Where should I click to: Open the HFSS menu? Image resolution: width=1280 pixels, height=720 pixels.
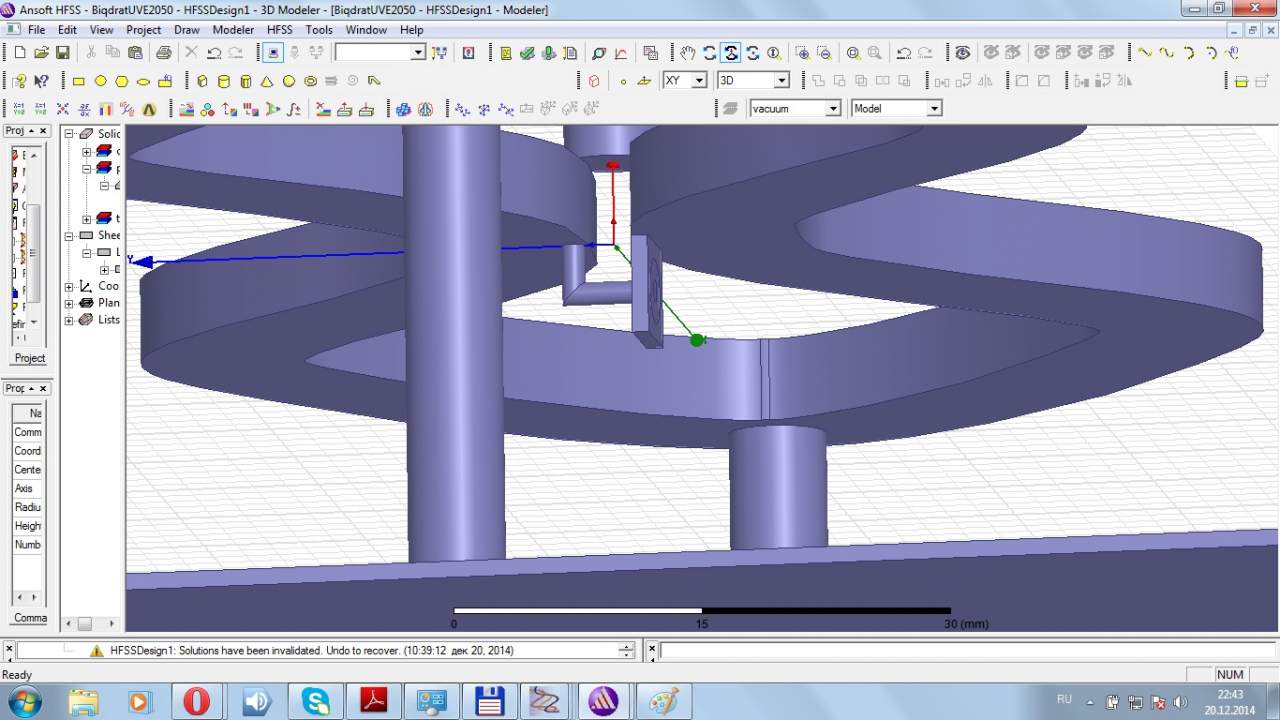pos(280,30)
